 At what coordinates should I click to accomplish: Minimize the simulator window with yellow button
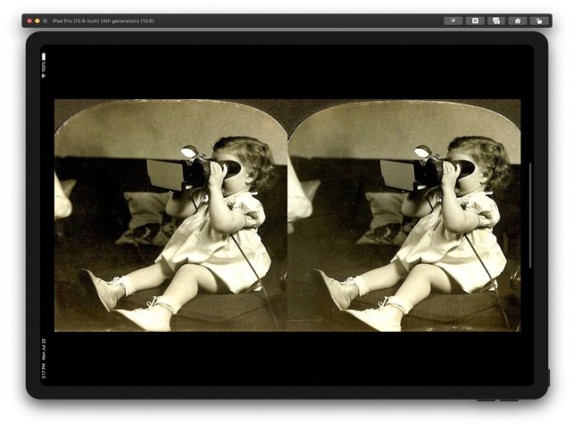pos(37,21)
